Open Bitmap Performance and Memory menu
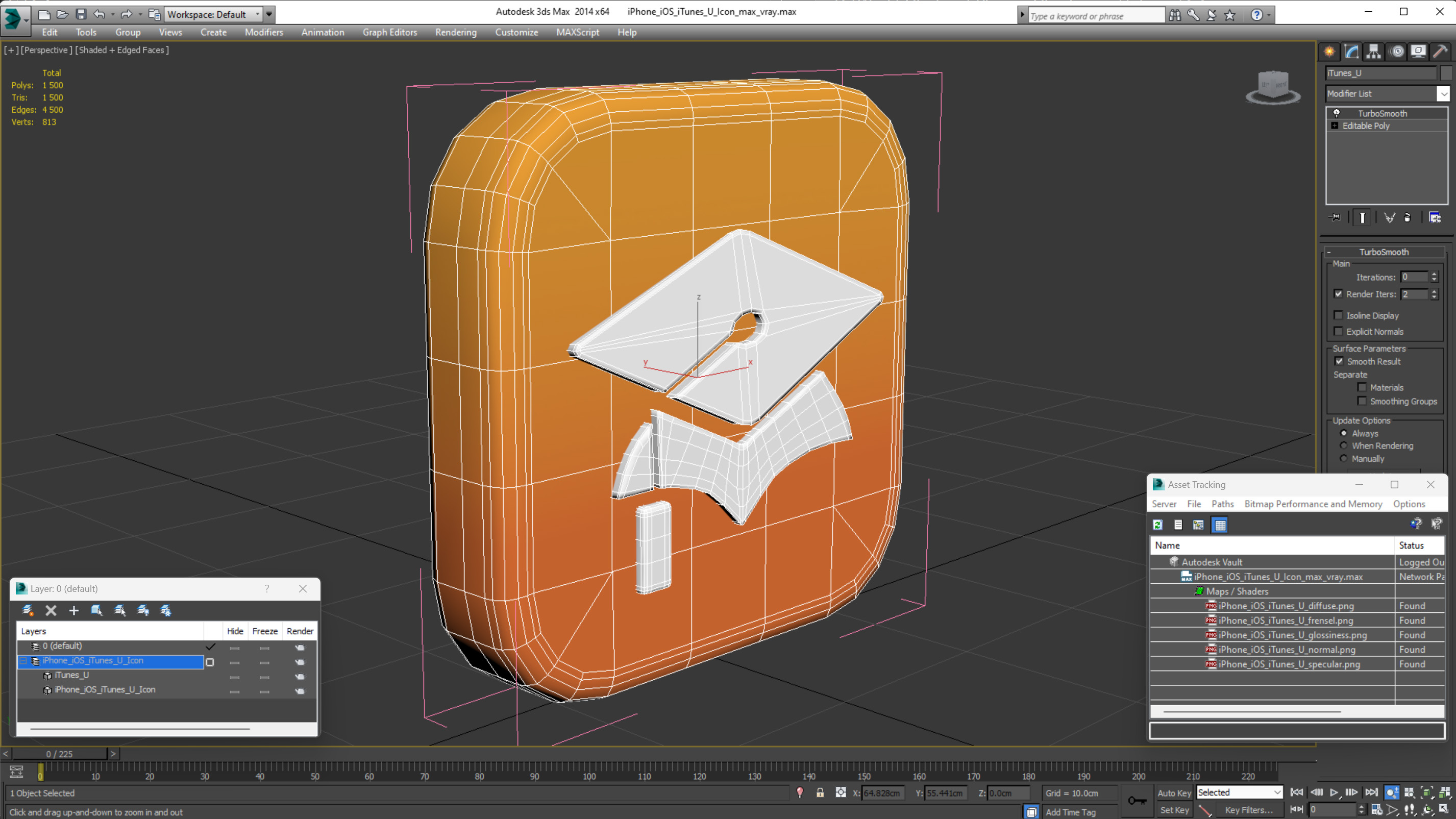Screen dimensions: 1456x819 (x=1314, y=504)
